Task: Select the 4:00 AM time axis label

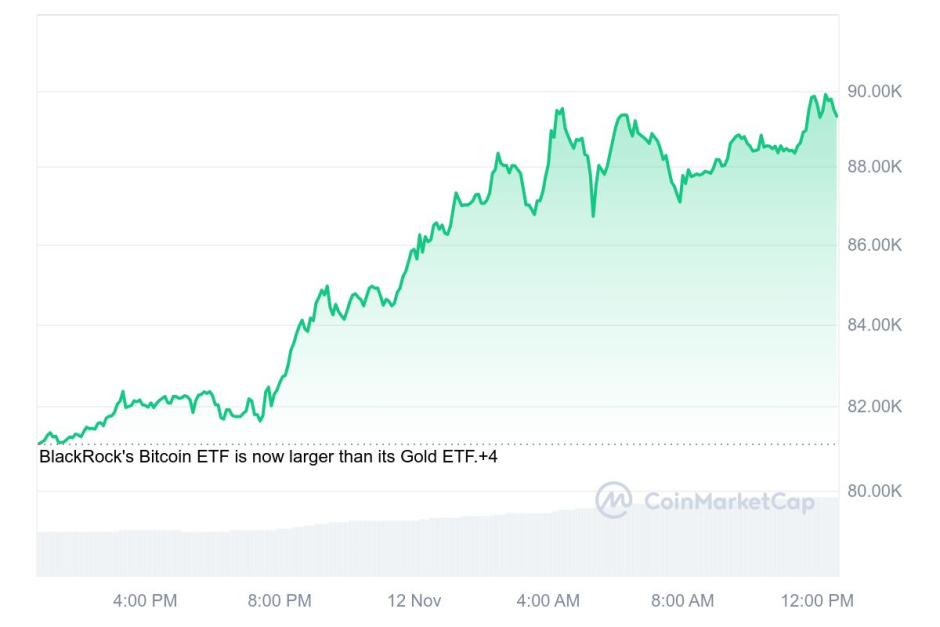Action: tap(548, 601)
